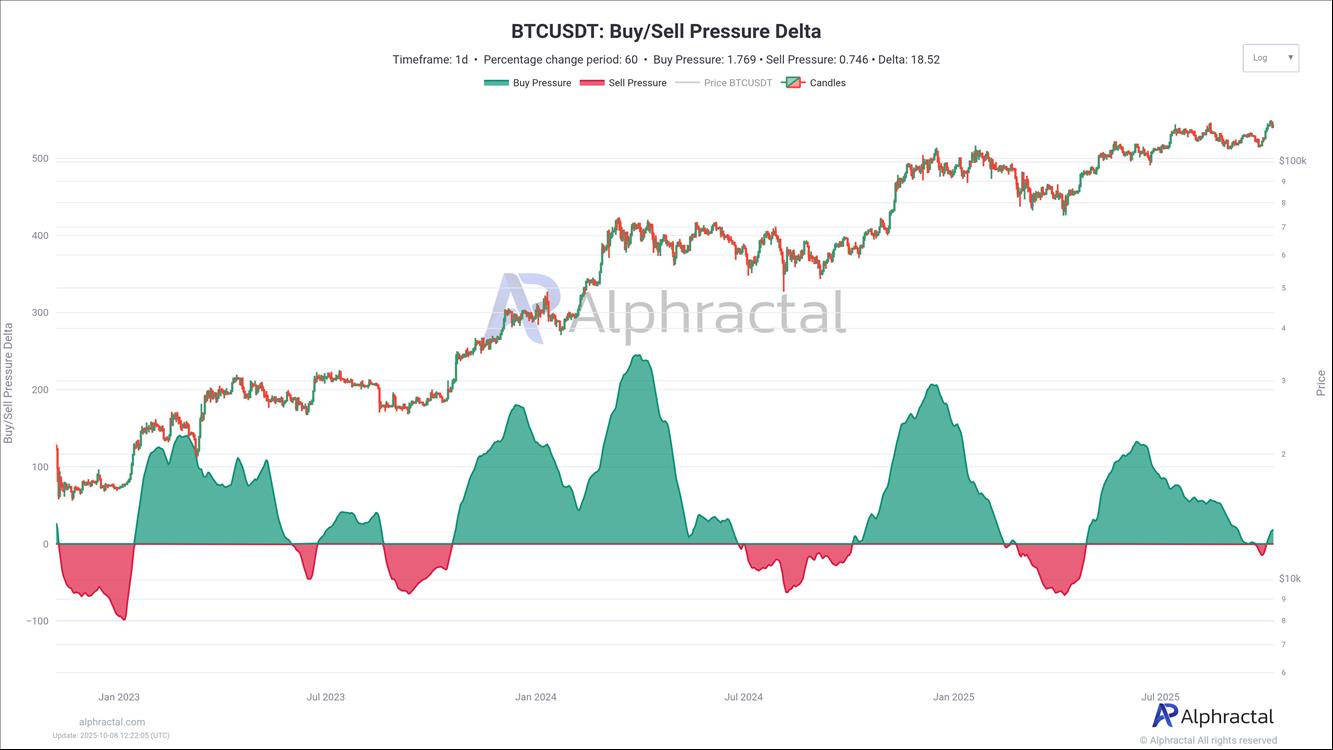
Task: Click the red Sell Pressure legend swatch
Action: point(592,83)
